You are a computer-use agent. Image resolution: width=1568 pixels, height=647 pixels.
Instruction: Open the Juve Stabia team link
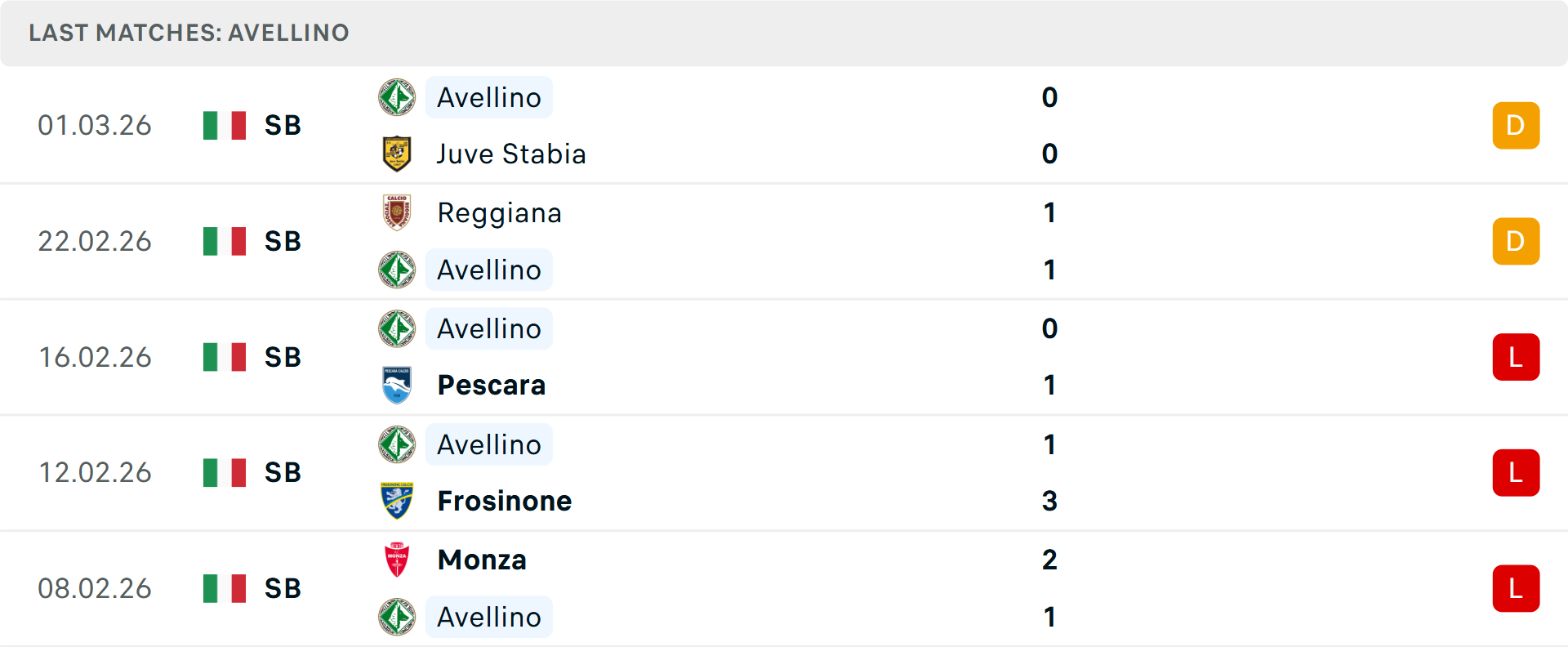pyautogui.click(x=511, y=154)
